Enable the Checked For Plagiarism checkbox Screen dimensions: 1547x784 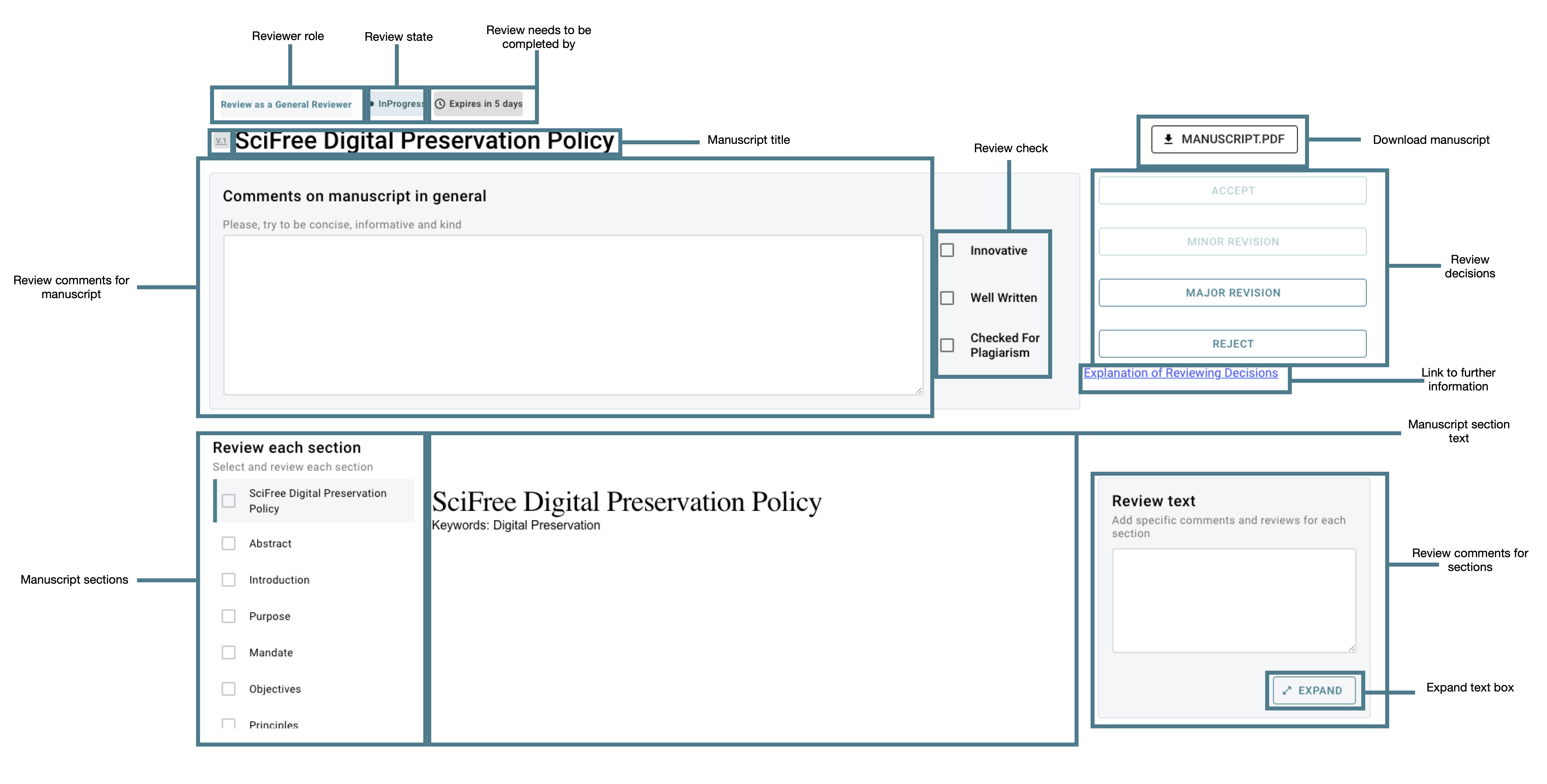pyautogui.click(x=947, y=345)
